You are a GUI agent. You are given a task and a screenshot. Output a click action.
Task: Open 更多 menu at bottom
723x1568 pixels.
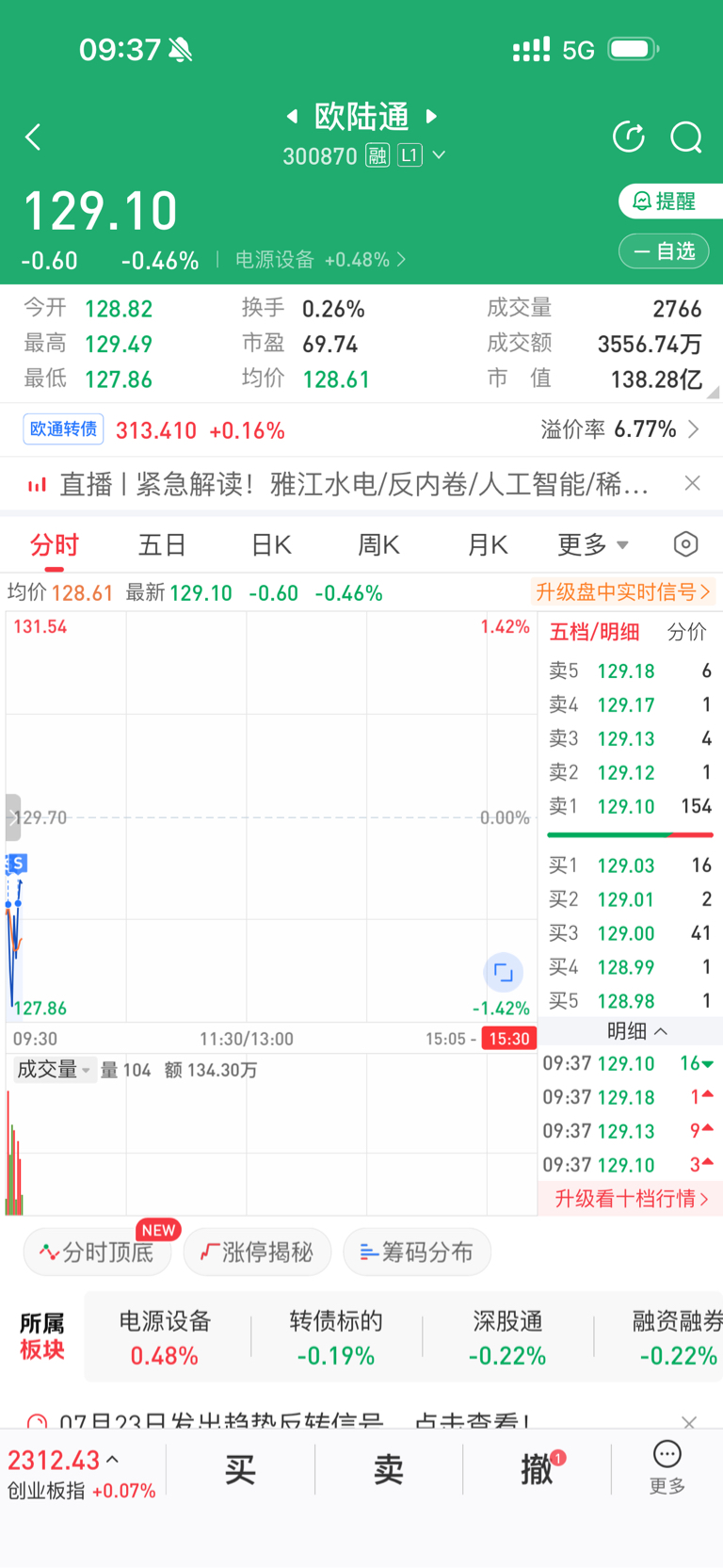667,1468
